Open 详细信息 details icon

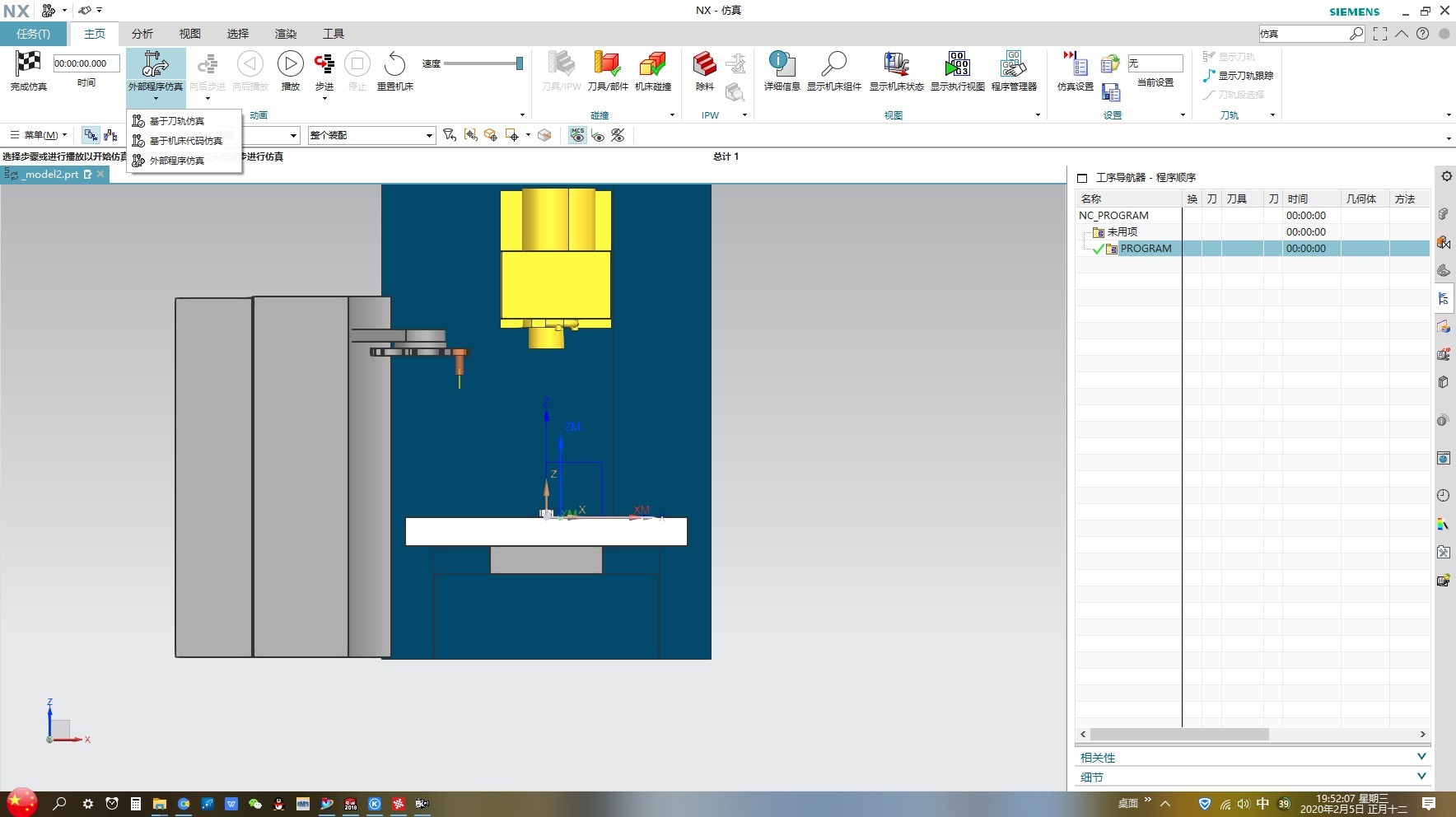coord(782,63)
